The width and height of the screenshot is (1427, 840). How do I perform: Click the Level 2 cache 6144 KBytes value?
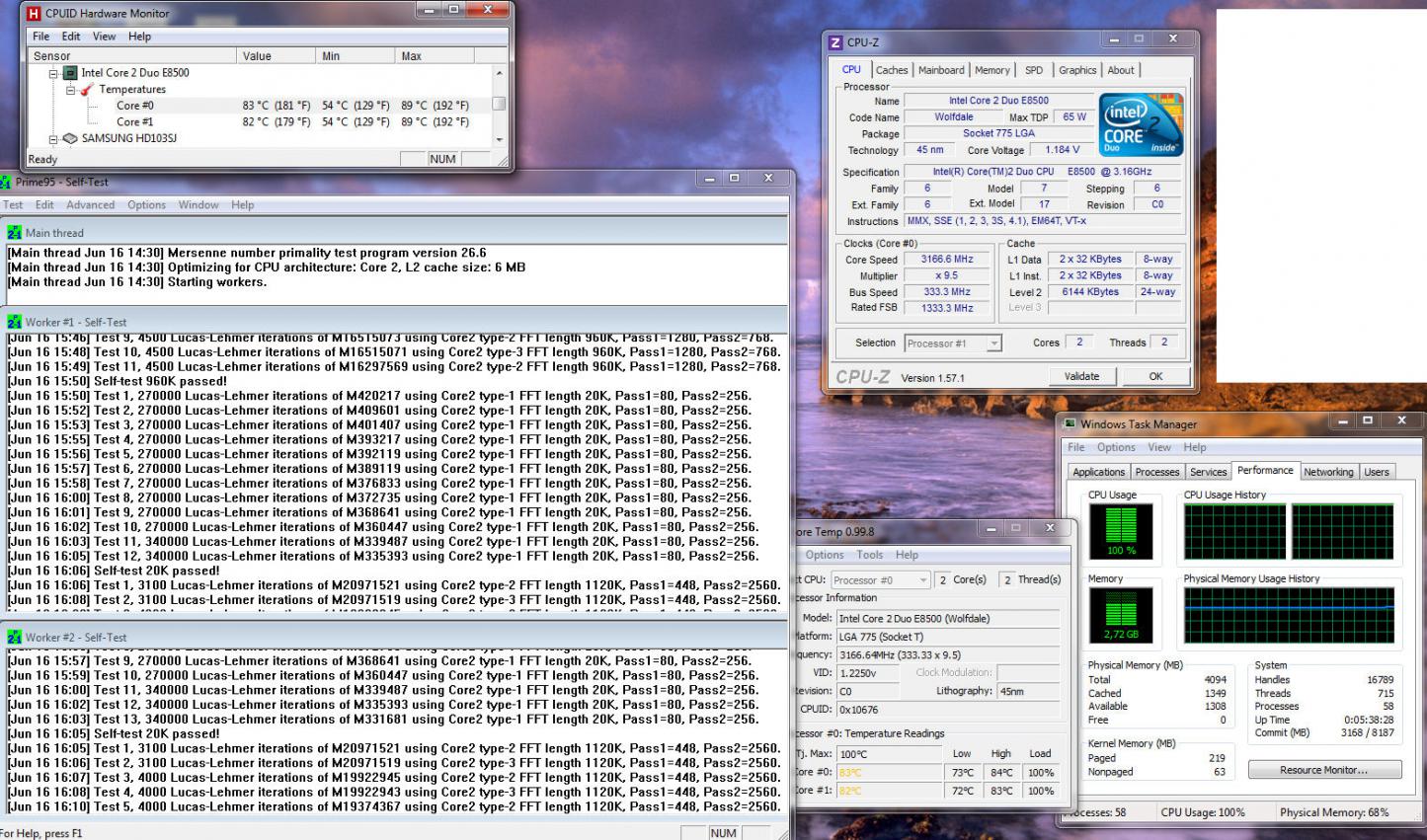coord(1090,292)
